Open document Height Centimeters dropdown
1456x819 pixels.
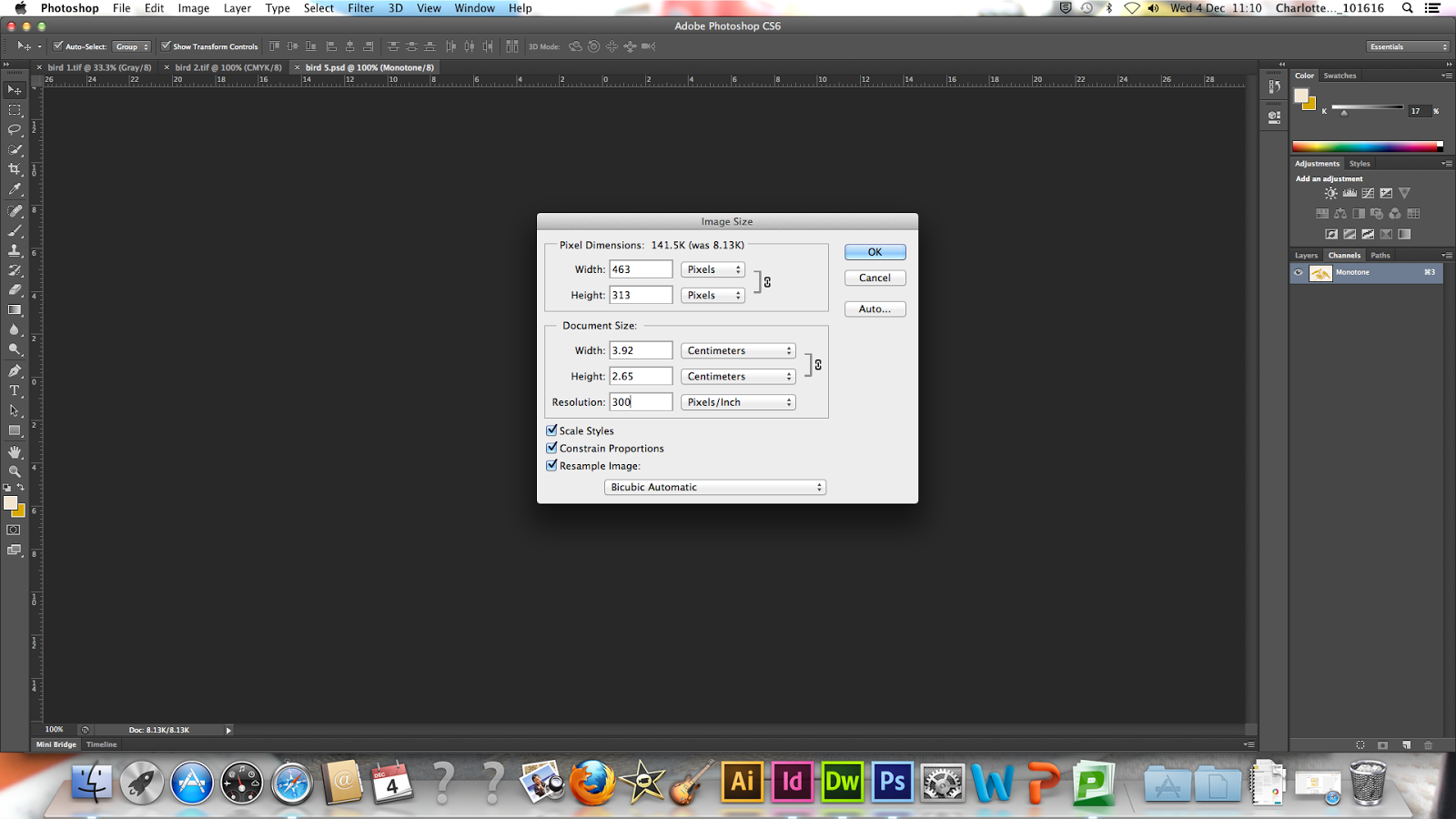point(738,376)
